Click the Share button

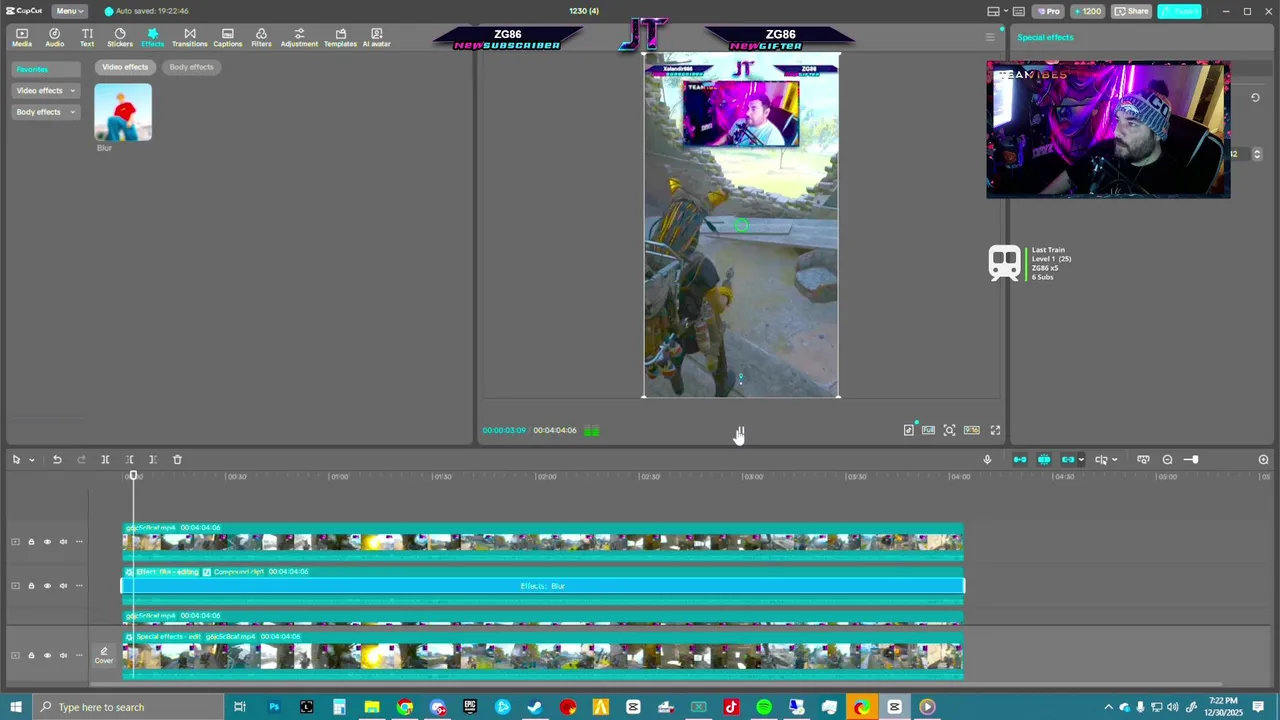[1132, 11]
